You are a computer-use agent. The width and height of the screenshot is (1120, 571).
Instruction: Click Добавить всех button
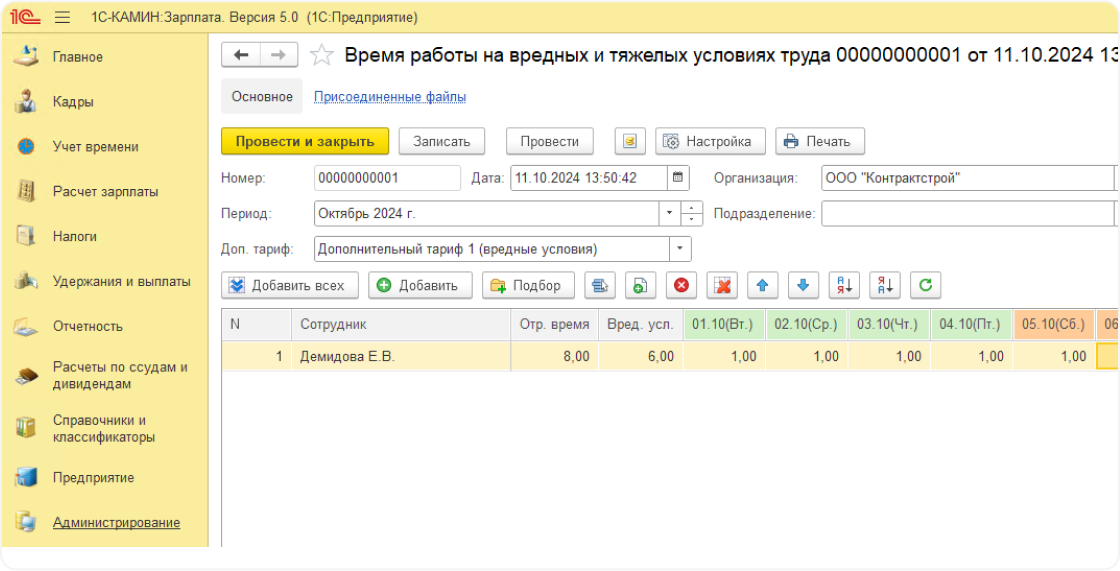[289, 285]
